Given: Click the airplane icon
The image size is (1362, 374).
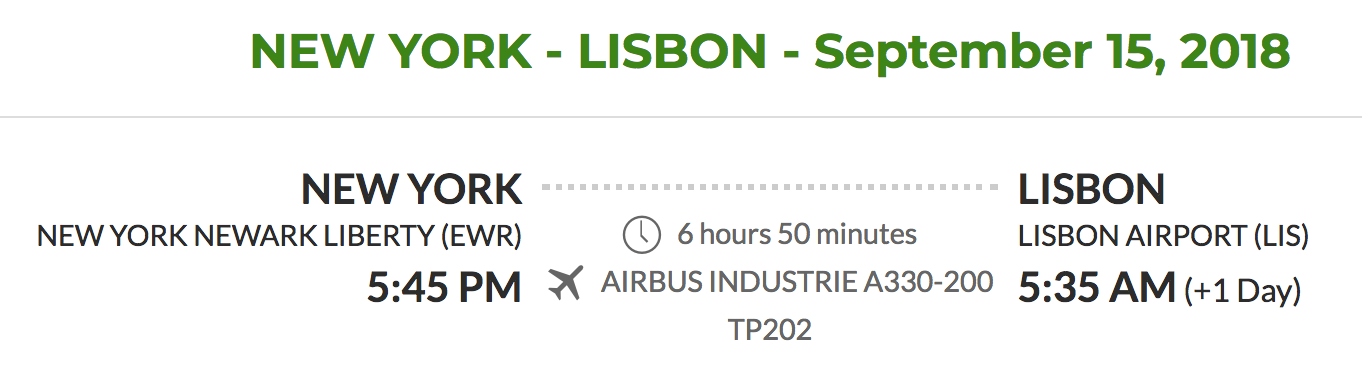Looking at the screenshot, I should [566, 284].
